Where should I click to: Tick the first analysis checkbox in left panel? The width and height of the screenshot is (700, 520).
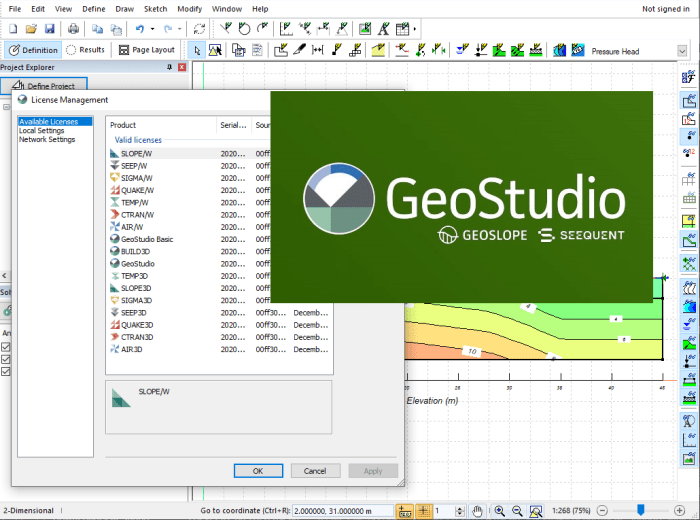6,347
